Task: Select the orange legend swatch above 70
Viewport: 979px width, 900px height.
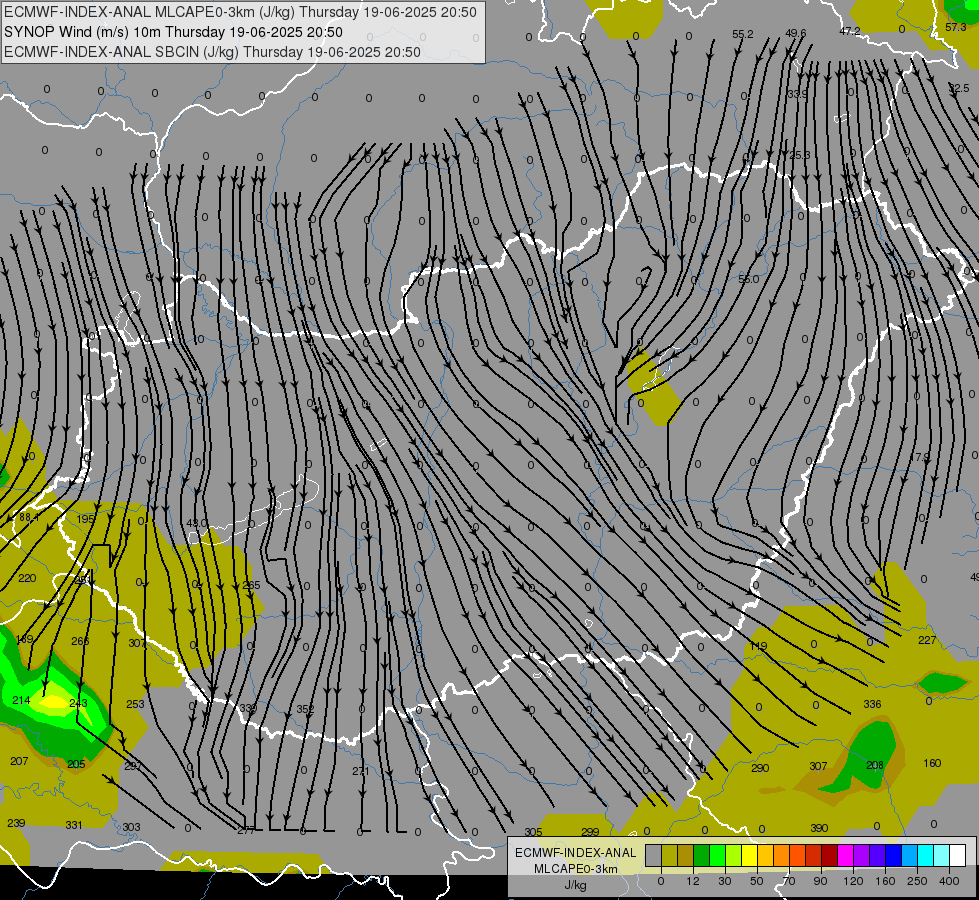Action: coord(782,855)
